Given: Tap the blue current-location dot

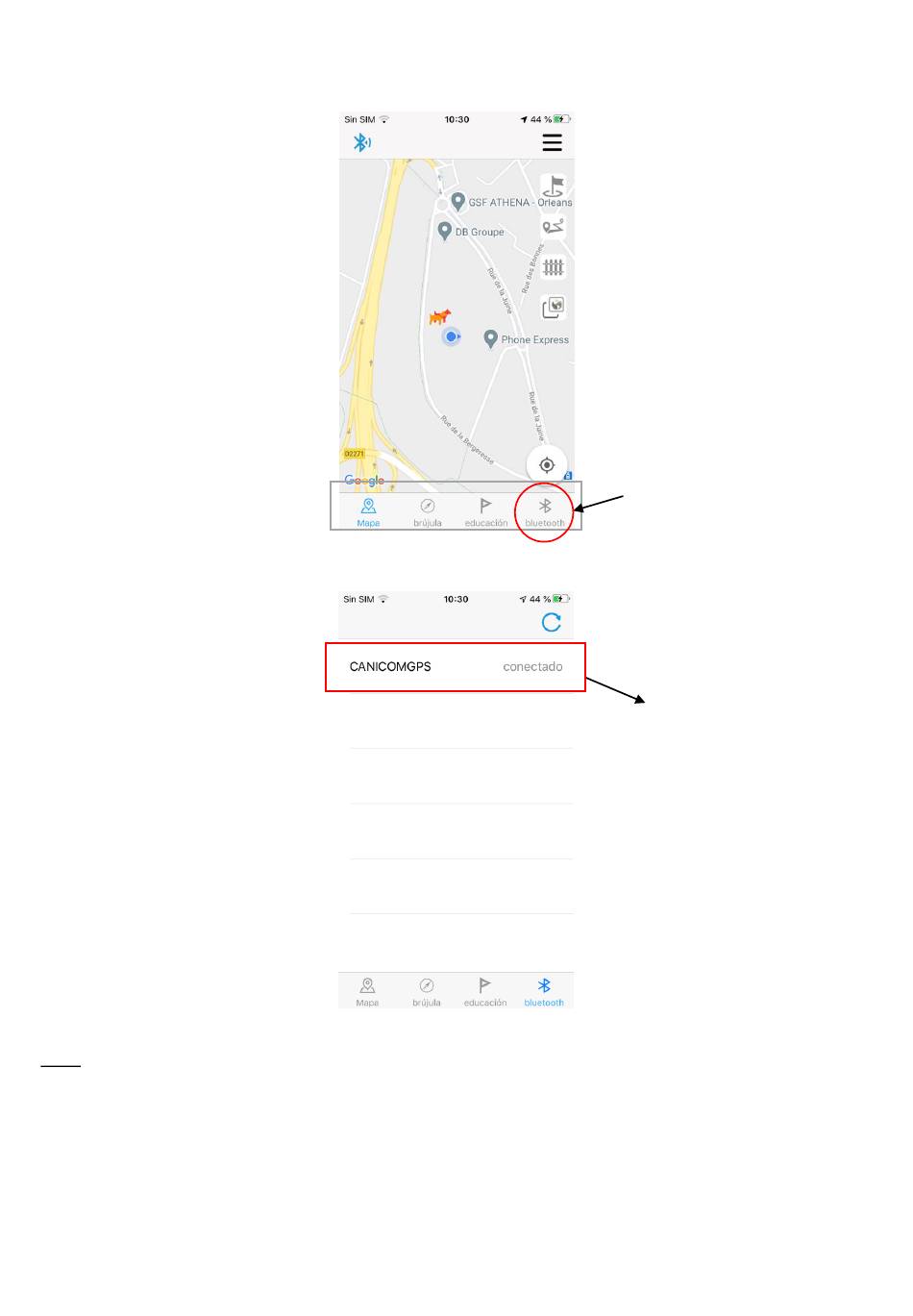Looking at the screenshot, I should 451,336.
